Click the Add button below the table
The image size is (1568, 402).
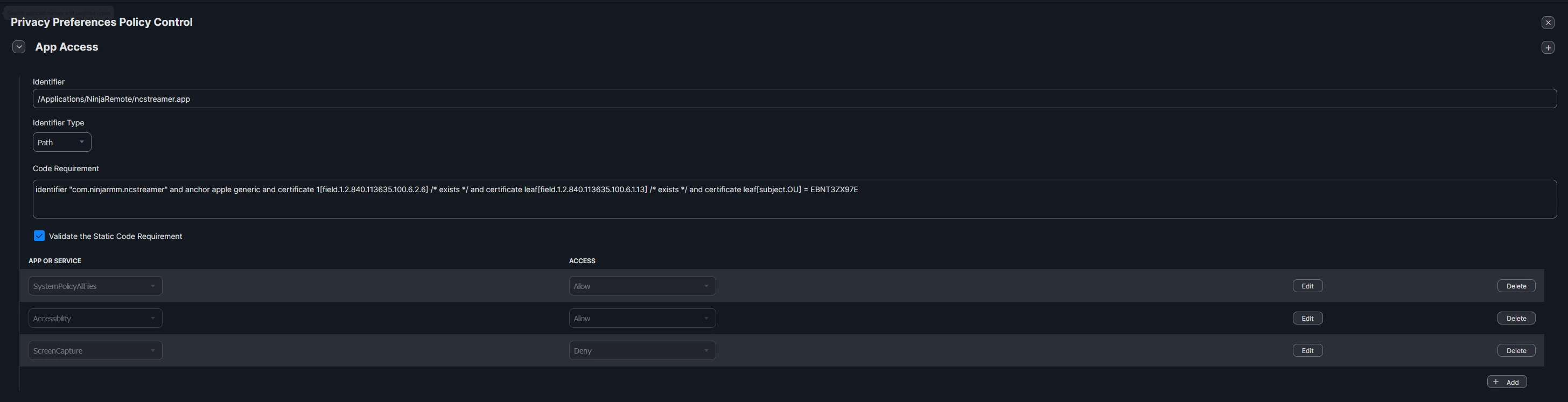1507,382
